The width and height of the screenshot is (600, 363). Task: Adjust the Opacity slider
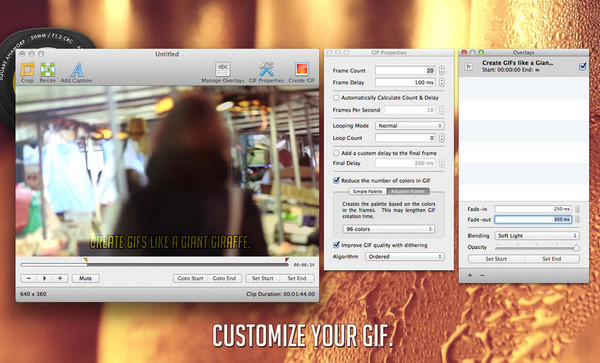tap(537, 248)
